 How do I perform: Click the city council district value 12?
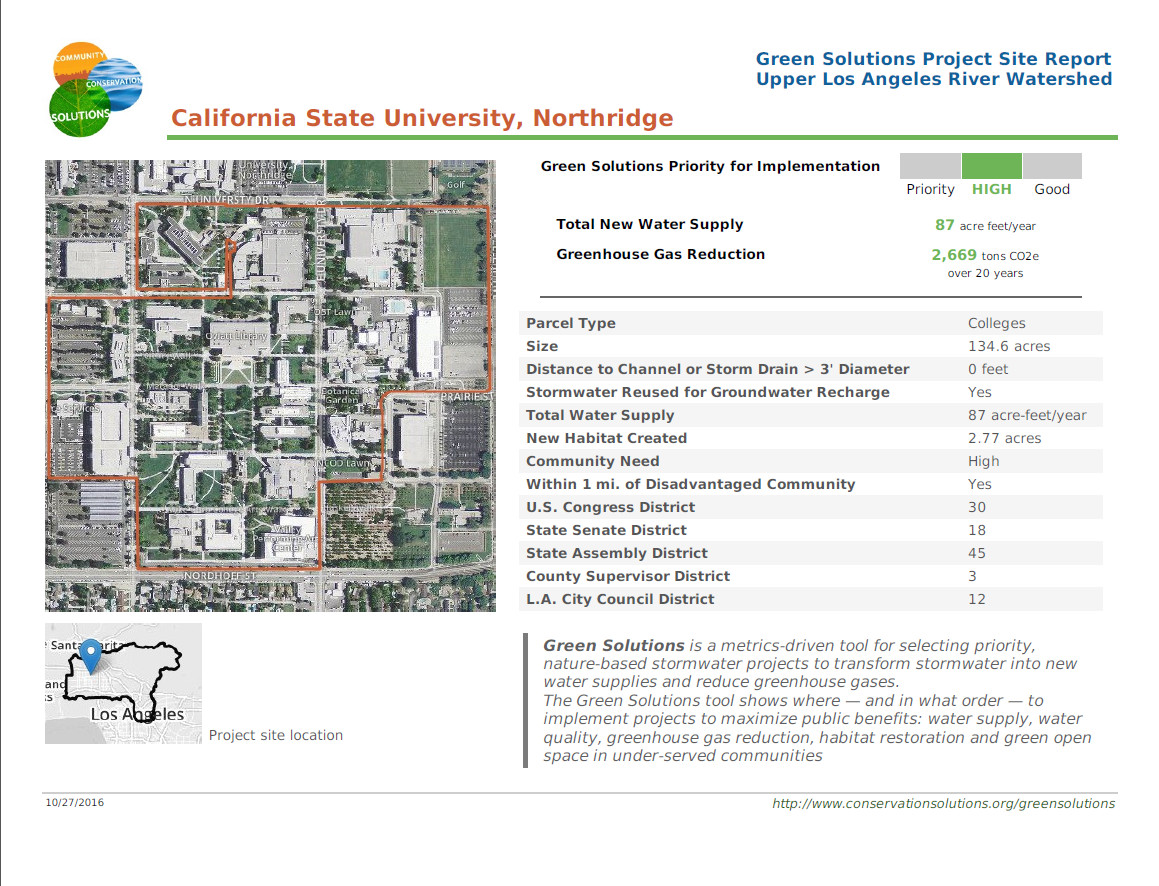(x=976, y=599)
